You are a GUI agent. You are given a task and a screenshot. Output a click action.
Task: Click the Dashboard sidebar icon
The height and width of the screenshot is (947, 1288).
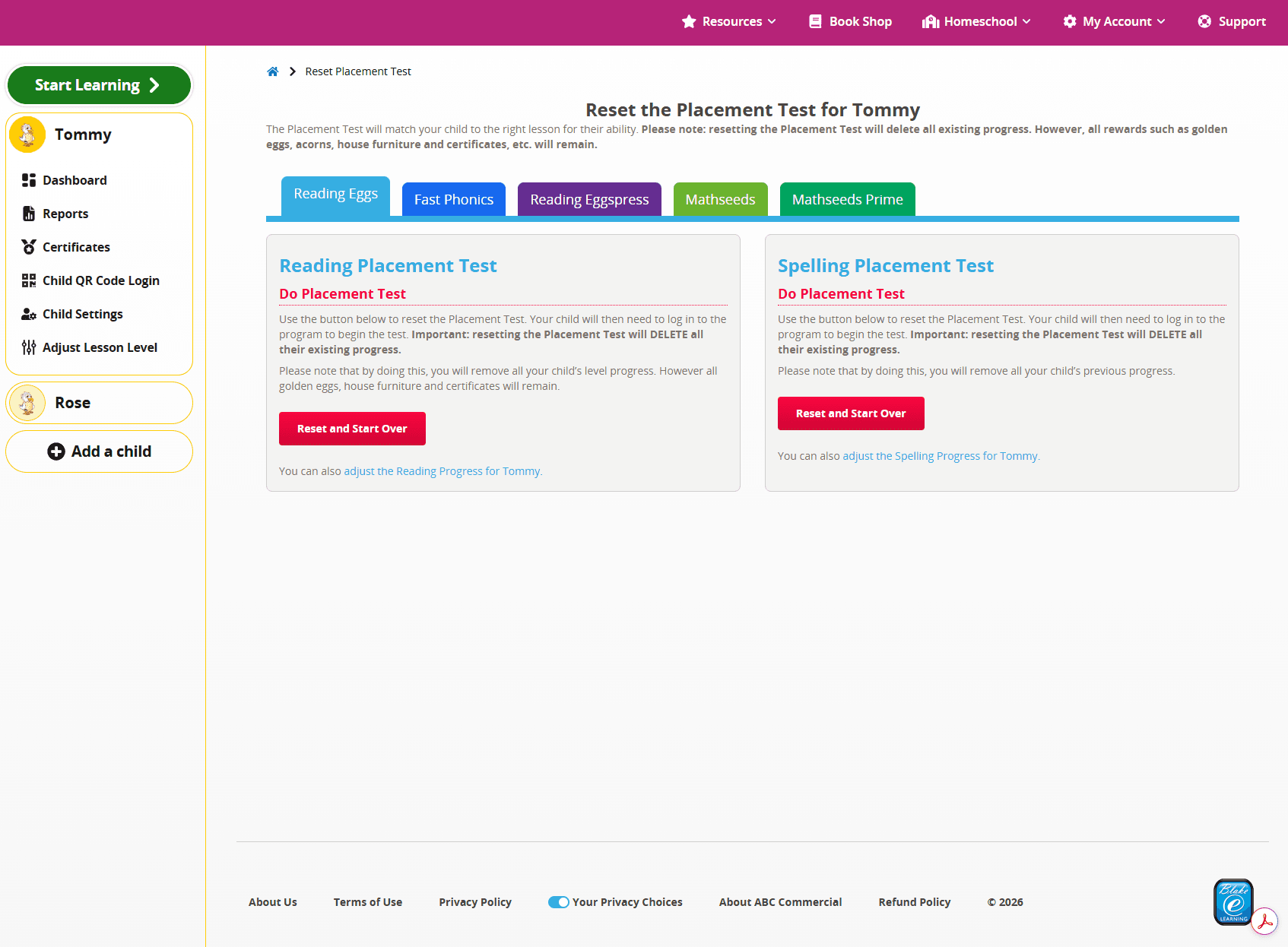pyautogui.click(x=29, y=180)
